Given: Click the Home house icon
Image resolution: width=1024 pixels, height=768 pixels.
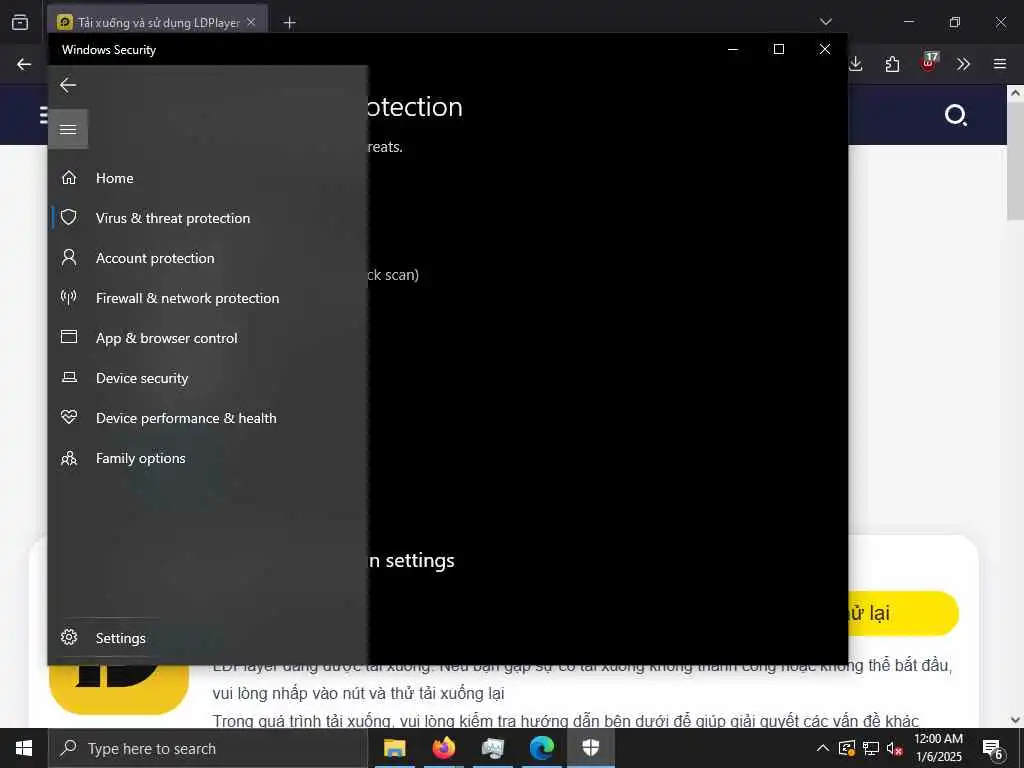Looking at the screenshot, I should coord(69,178).
